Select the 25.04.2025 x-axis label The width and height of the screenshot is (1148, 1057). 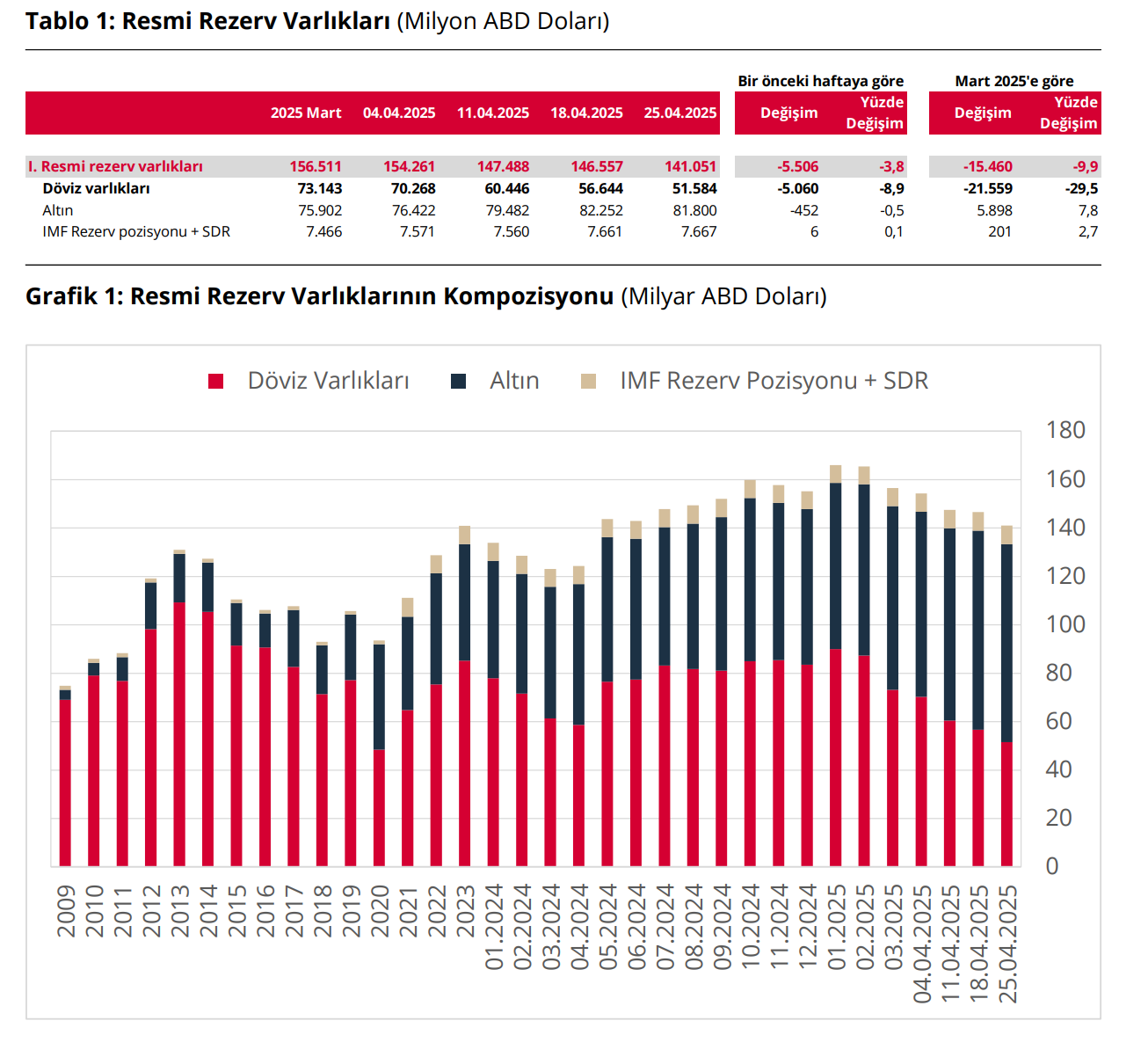(x=1008, y=944)
